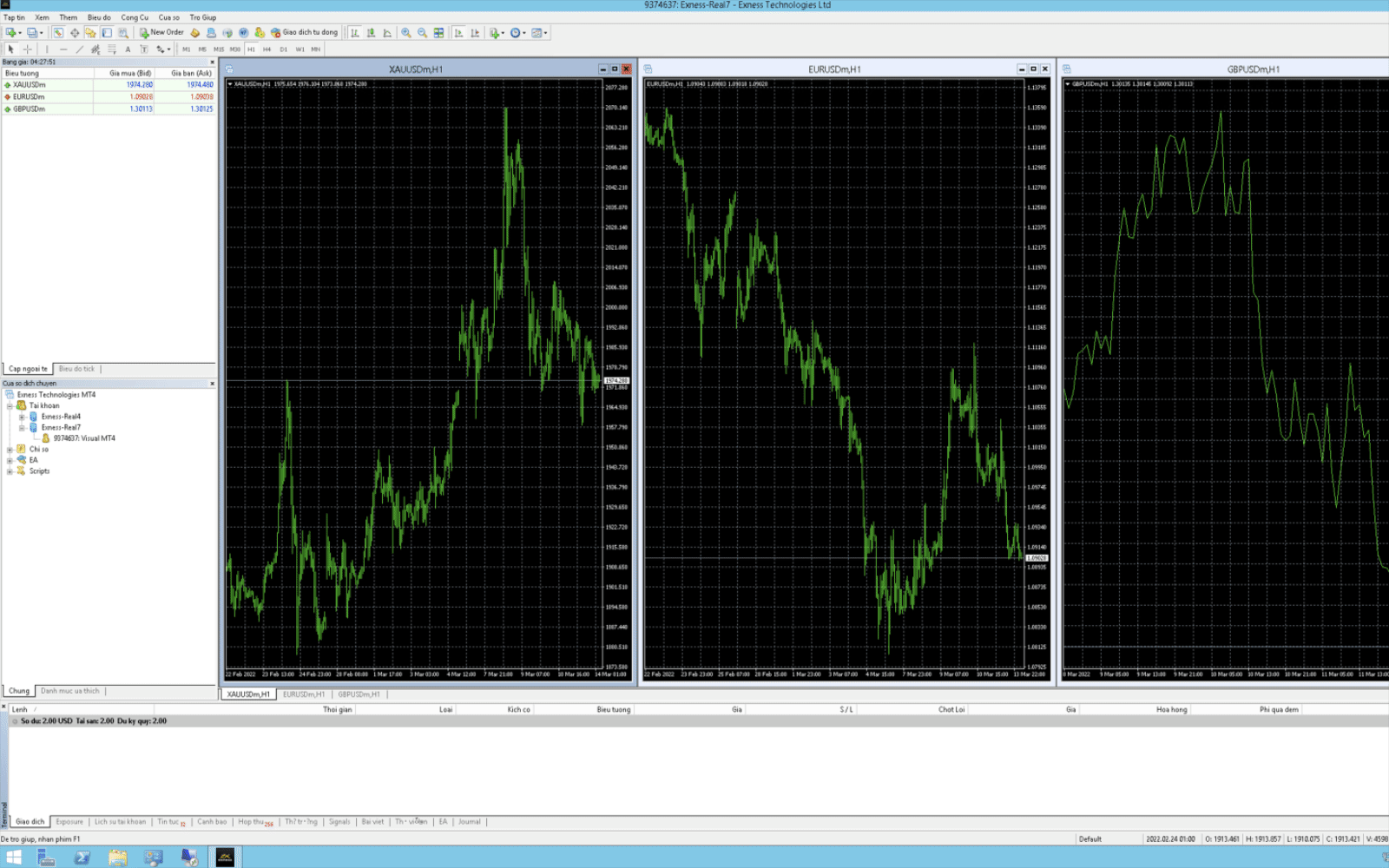
Task: Select the trendline drawing tool
Action: (79, 49)
